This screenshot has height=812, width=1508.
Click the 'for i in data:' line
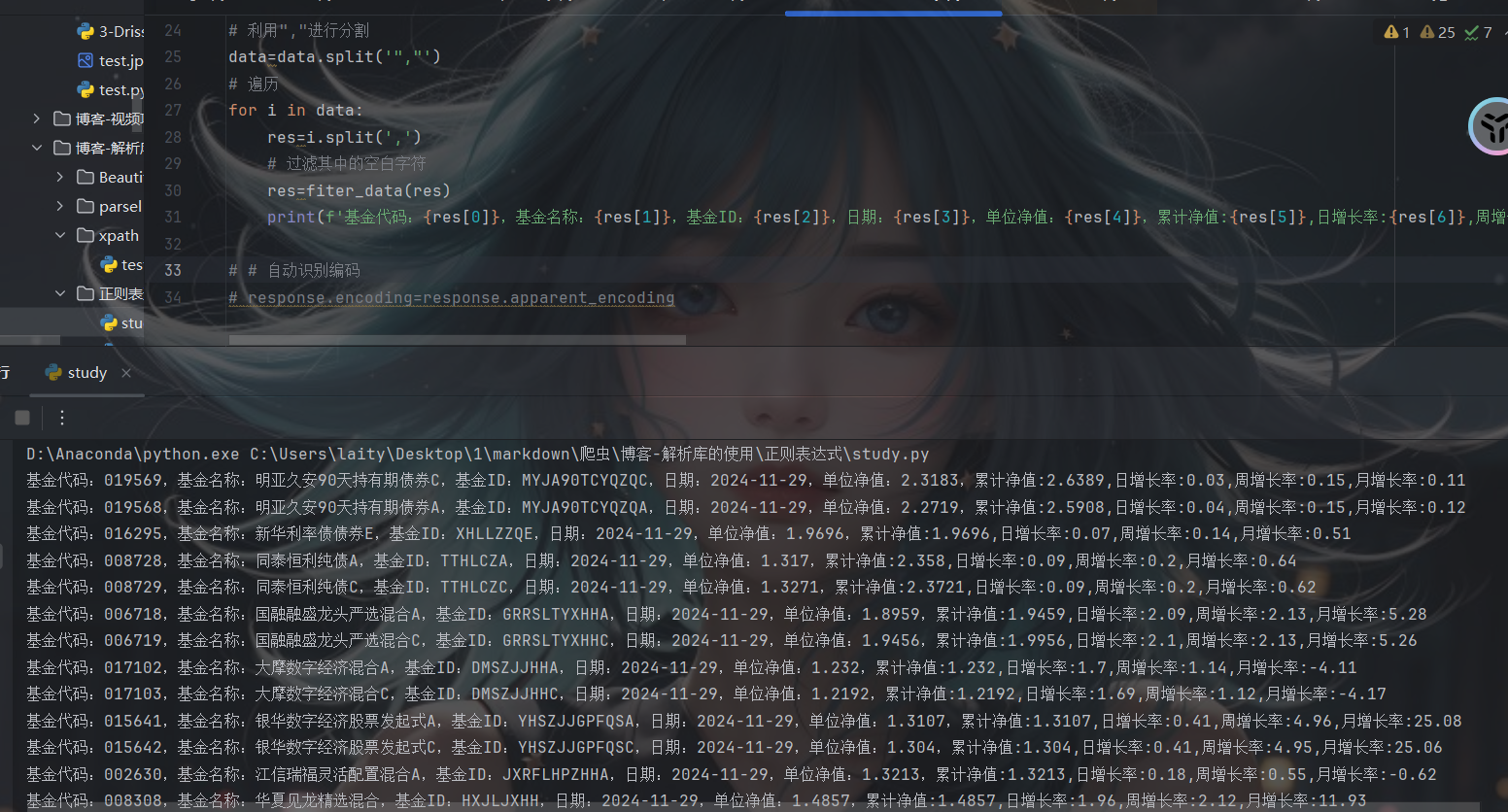[295, 110]
